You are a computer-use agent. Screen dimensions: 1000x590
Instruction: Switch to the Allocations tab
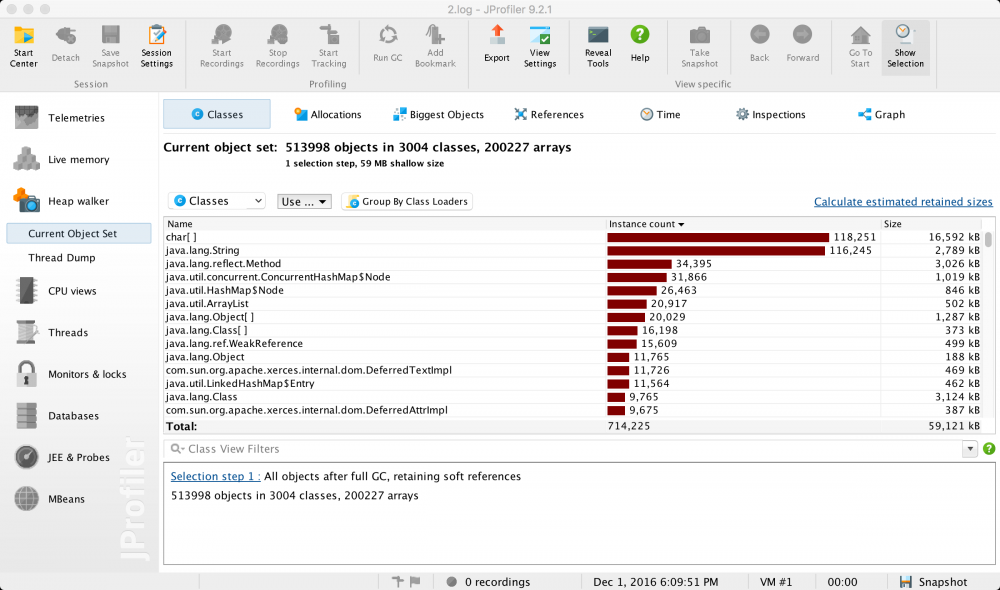tap(328, 114)
